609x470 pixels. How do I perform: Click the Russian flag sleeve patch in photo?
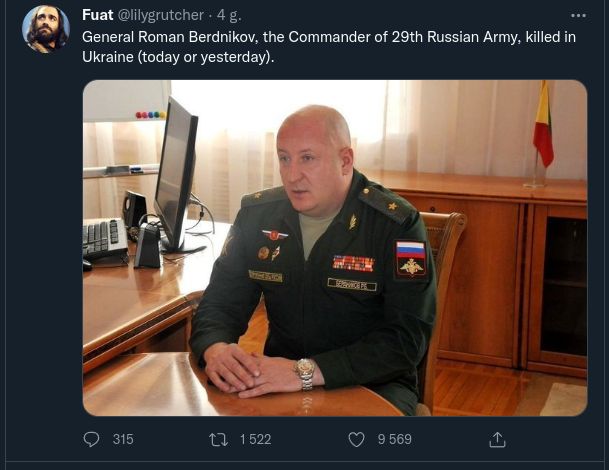[411, 259]
